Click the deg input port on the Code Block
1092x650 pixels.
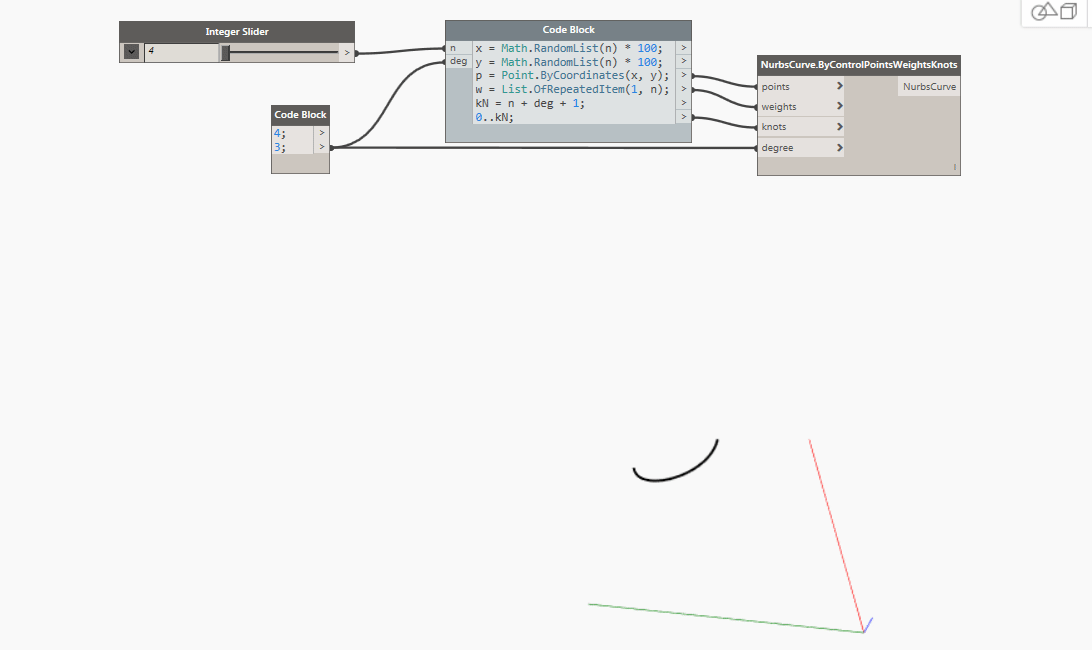click(x=456, y=61)
